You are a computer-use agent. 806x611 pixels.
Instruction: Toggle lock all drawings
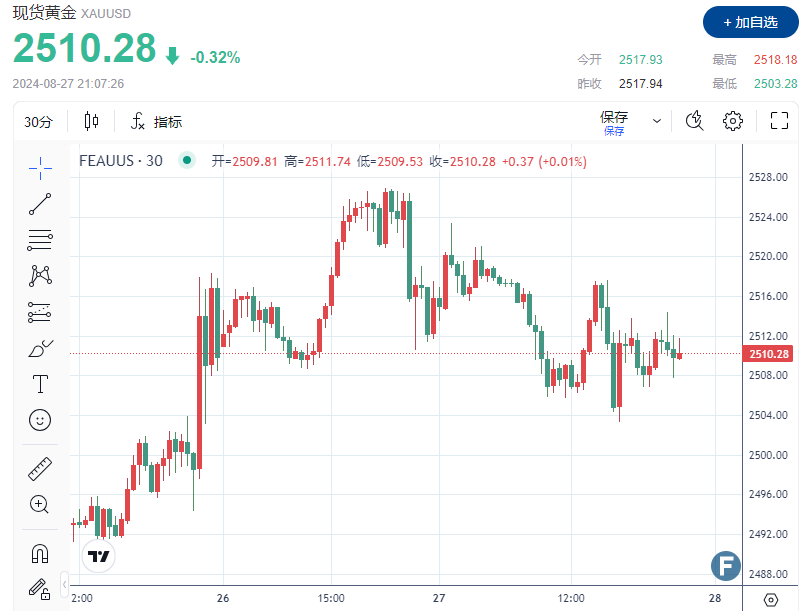[40, 588]
